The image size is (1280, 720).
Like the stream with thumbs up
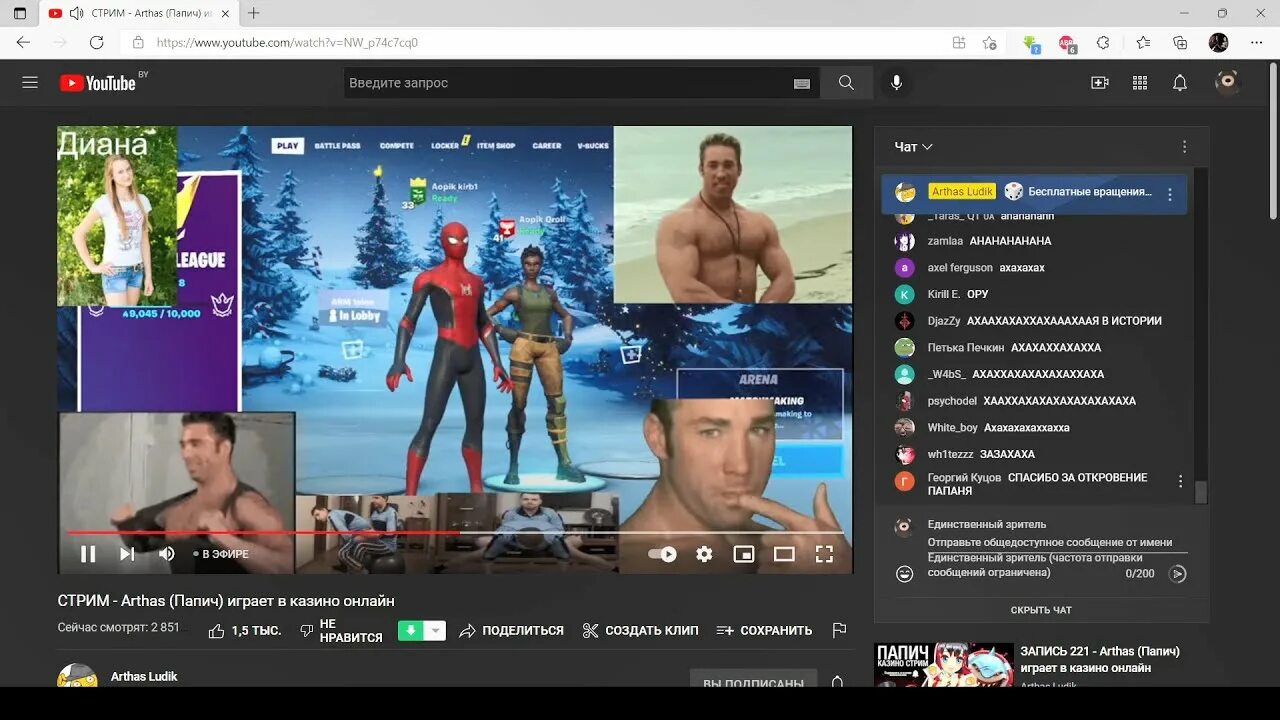tap(245, 631)
